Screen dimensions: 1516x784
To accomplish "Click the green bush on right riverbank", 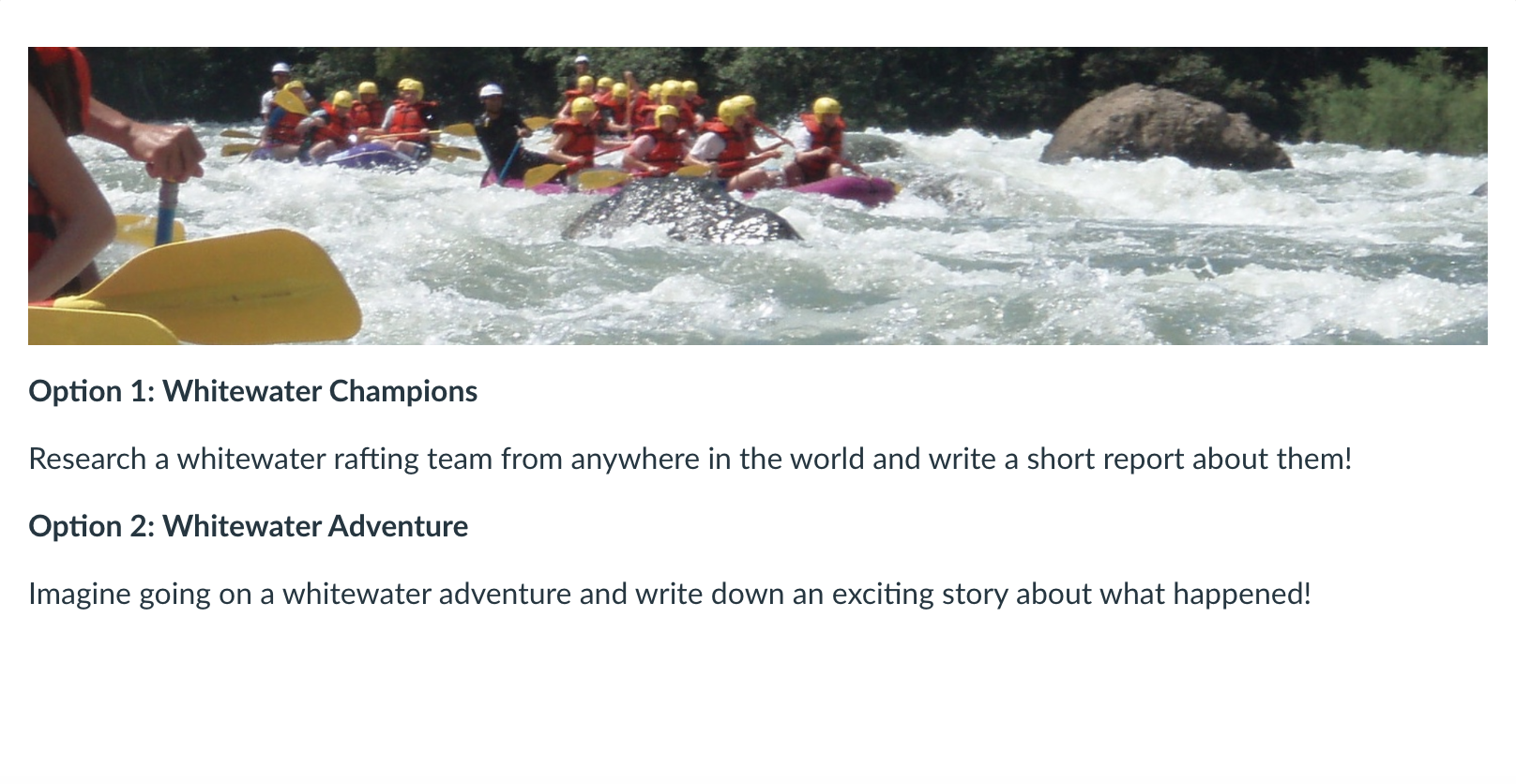I will pyautogui.click(x=1398, y=105).
